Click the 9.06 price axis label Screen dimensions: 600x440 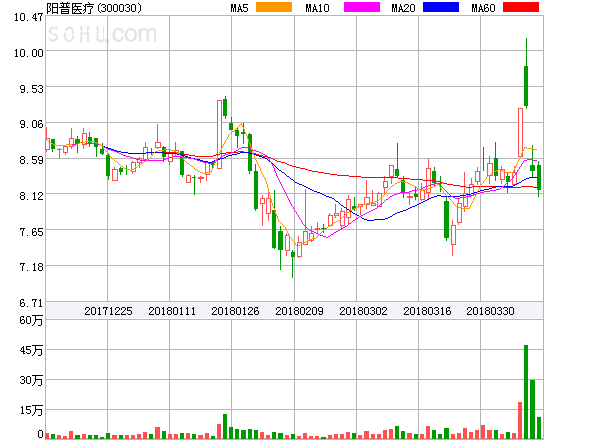(31, 124)
